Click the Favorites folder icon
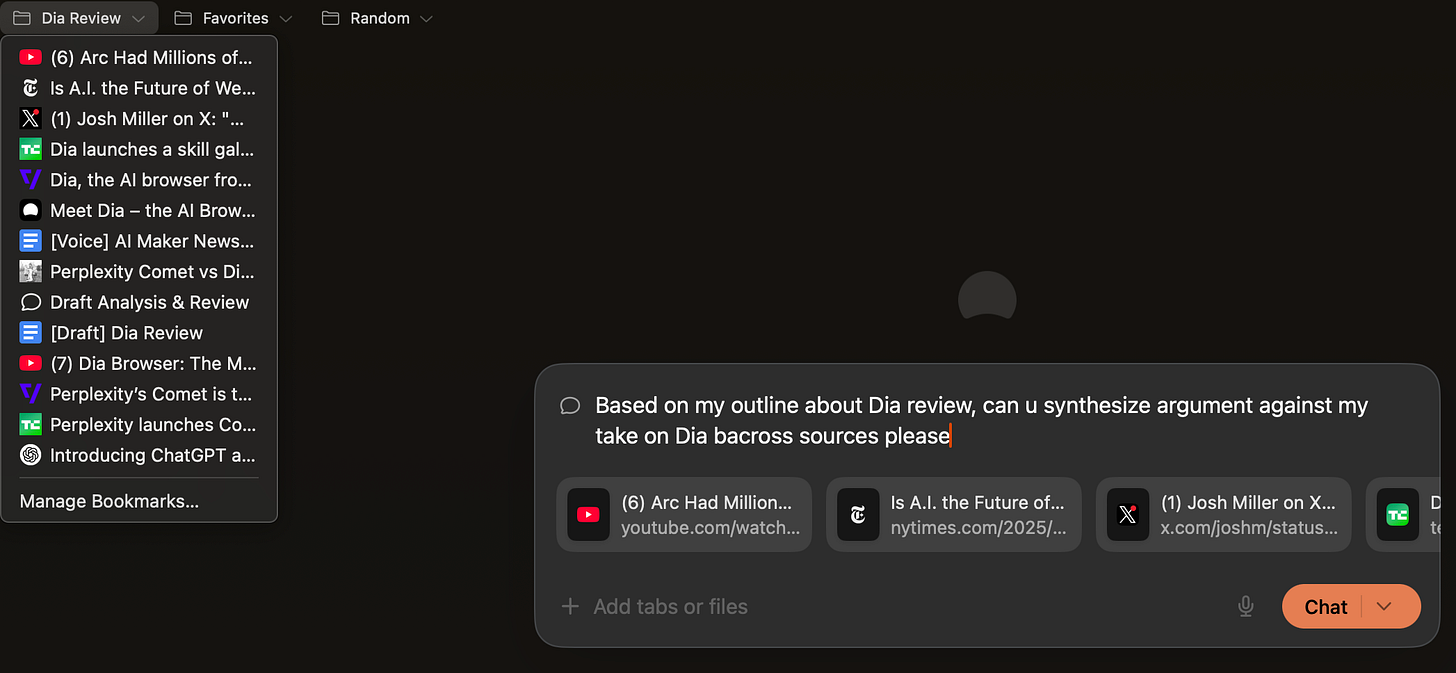Image resolution: width=1456 pixels, height=673 pixels. (x=183, y=18)
